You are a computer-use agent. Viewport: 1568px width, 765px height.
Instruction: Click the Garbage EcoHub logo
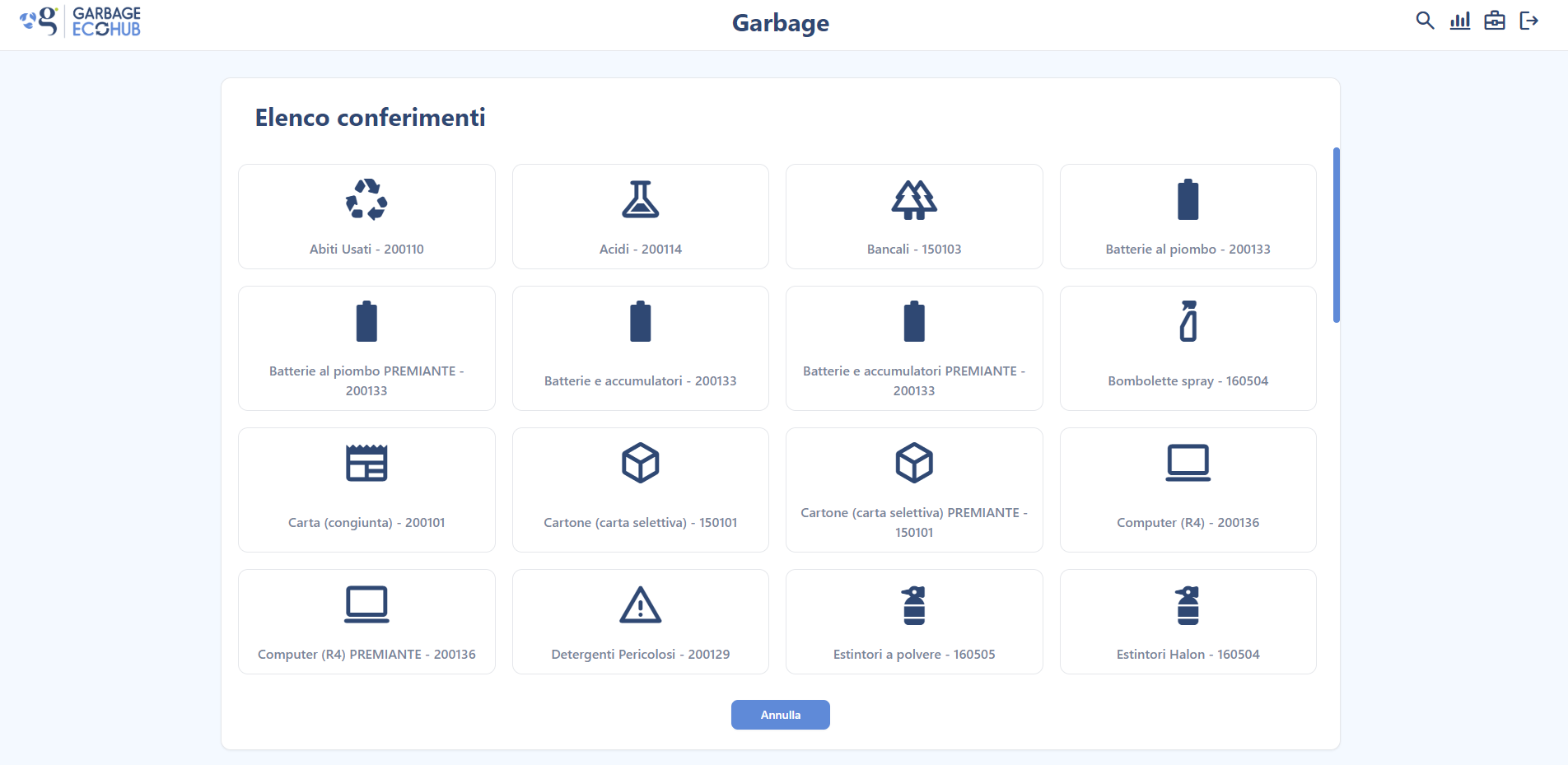tap(81, 22)
